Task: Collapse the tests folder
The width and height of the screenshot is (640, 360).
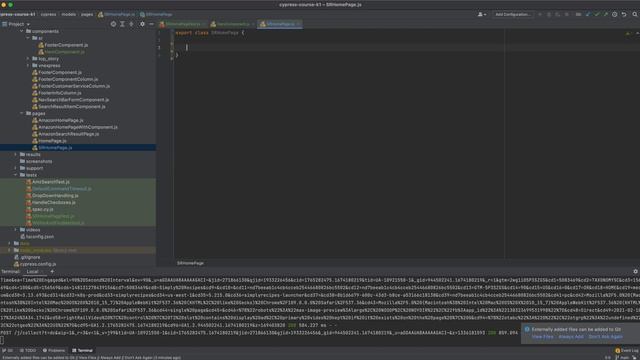Action: tap(16, 175)
